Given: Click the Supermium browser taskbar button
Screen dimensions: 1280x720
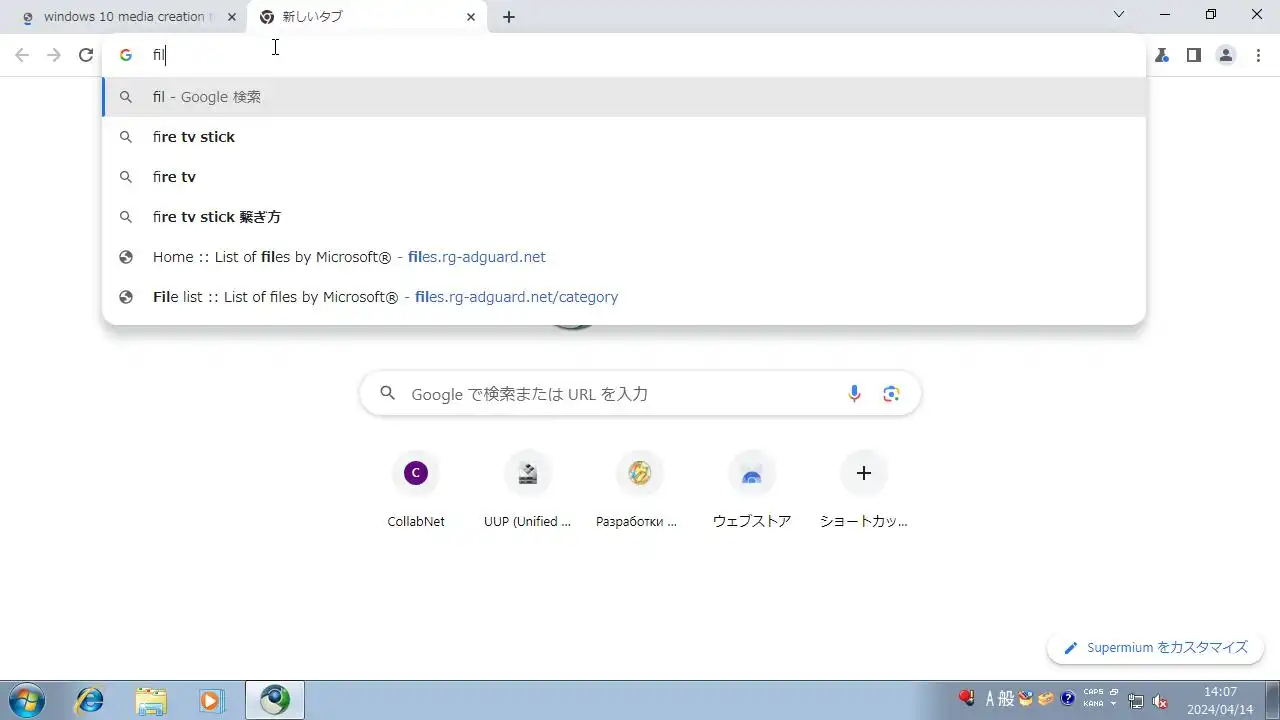Looking at the screenshot, I should [x=275, y=701].
